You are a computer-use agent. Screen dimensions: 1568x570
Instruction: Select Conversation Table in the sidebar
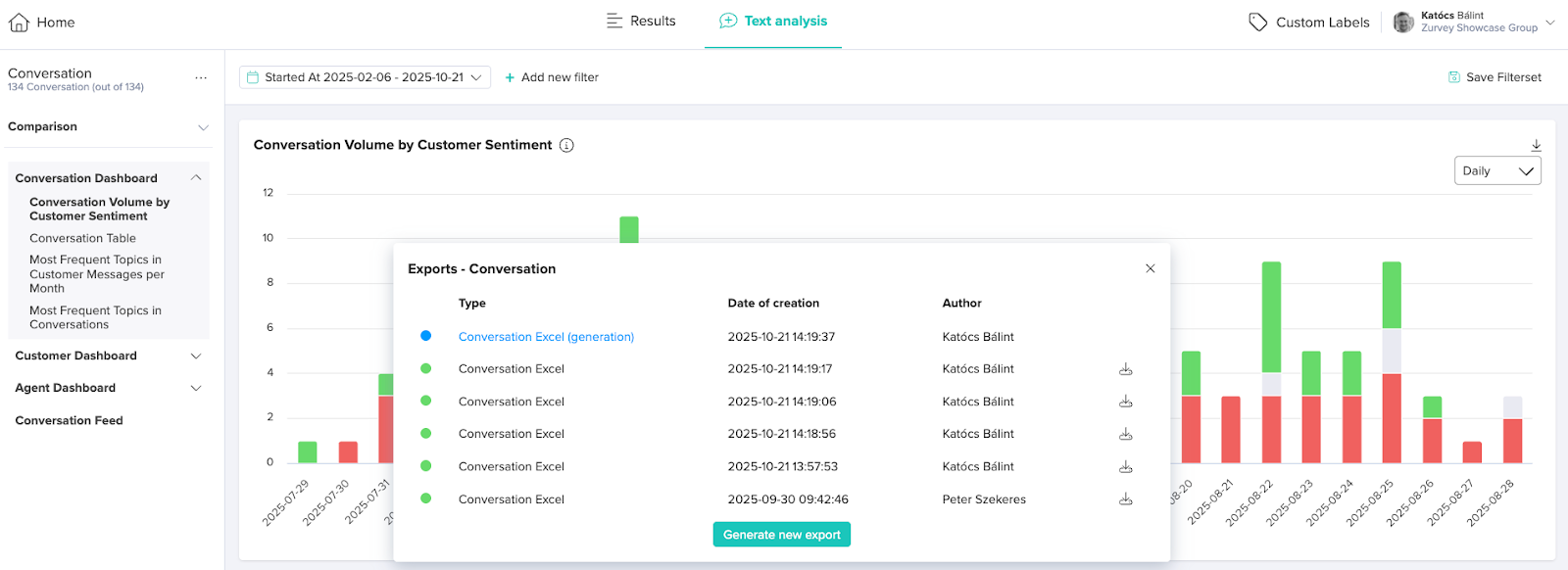(82, 238)
